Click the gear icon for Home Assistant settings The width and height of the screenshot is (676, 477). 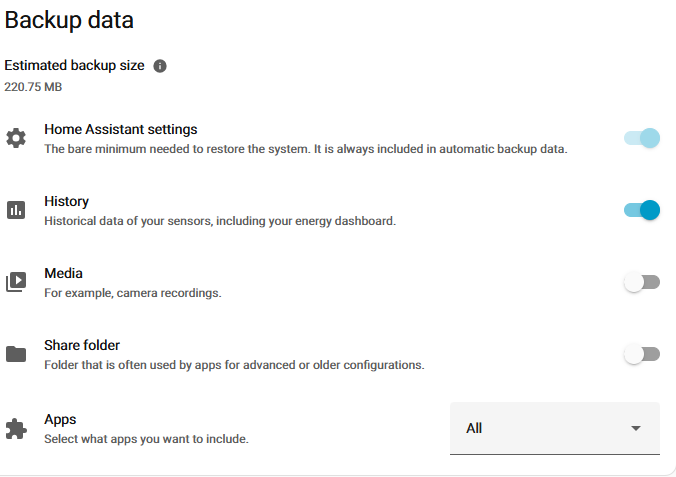tap(16, 138)
